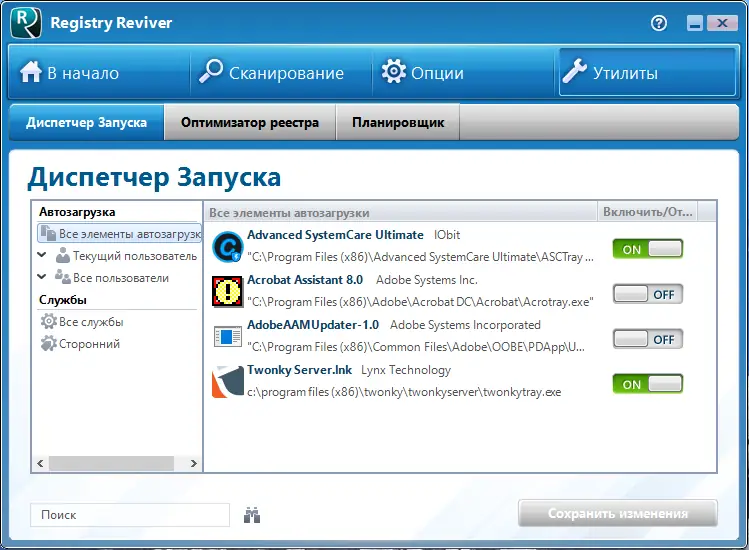
Task: Click the documents icon beside Все элементы автозагрузки
Action: click(x=48, y=234)
